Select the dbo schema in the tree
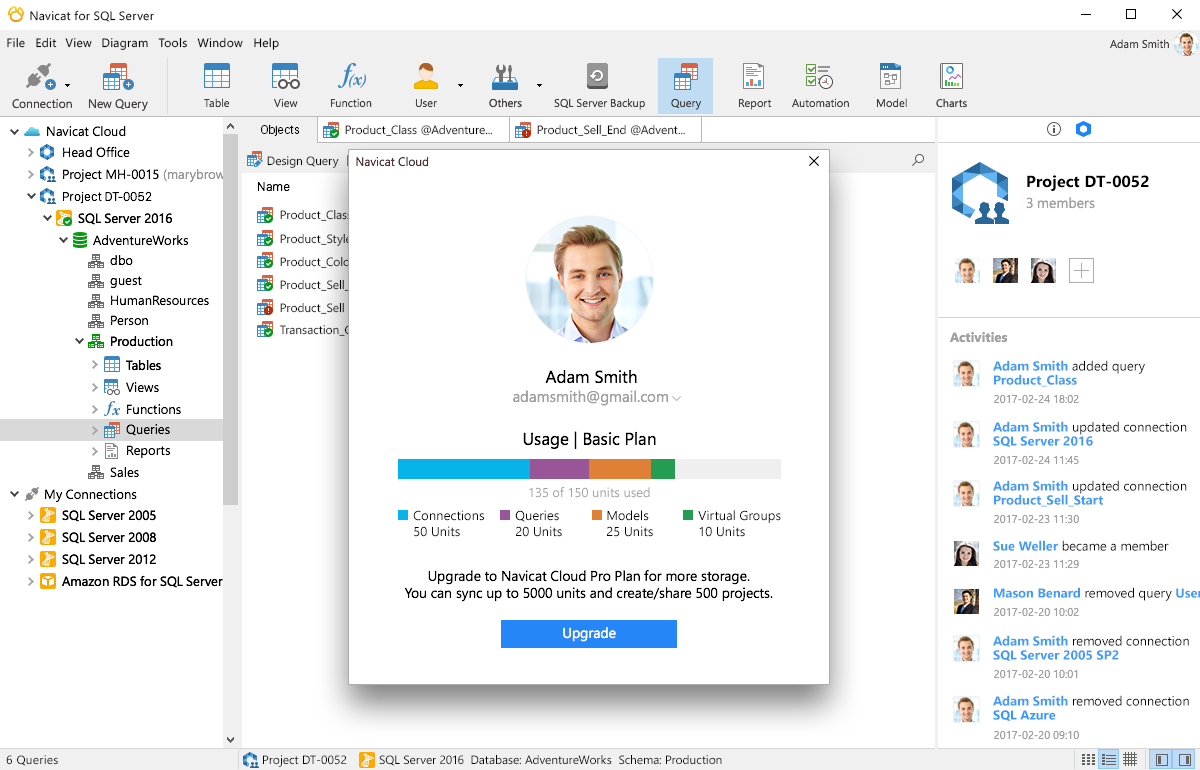 pos(121,260)
